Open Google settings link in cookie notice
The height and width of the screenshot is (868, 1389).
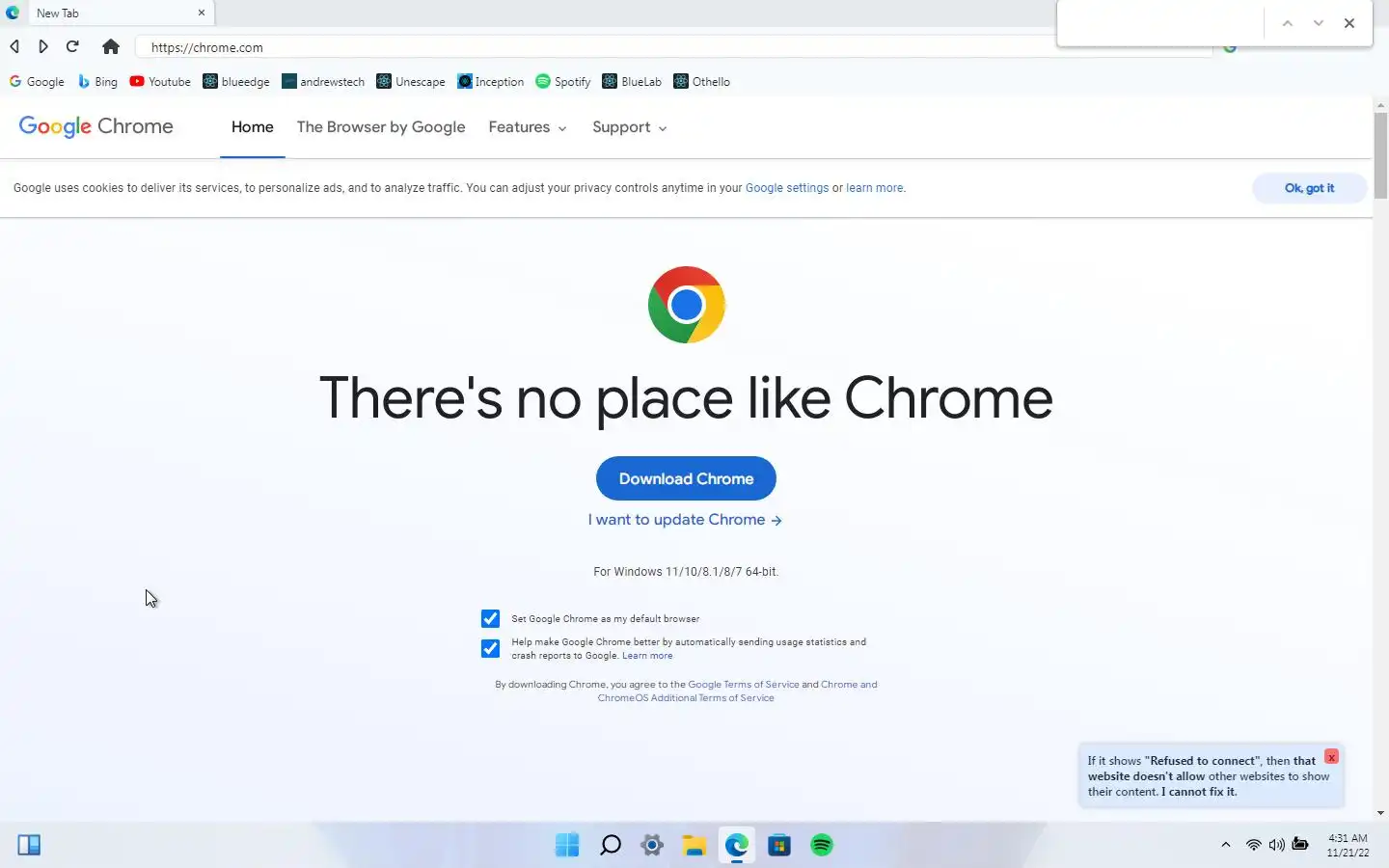(x=787, y=188)
